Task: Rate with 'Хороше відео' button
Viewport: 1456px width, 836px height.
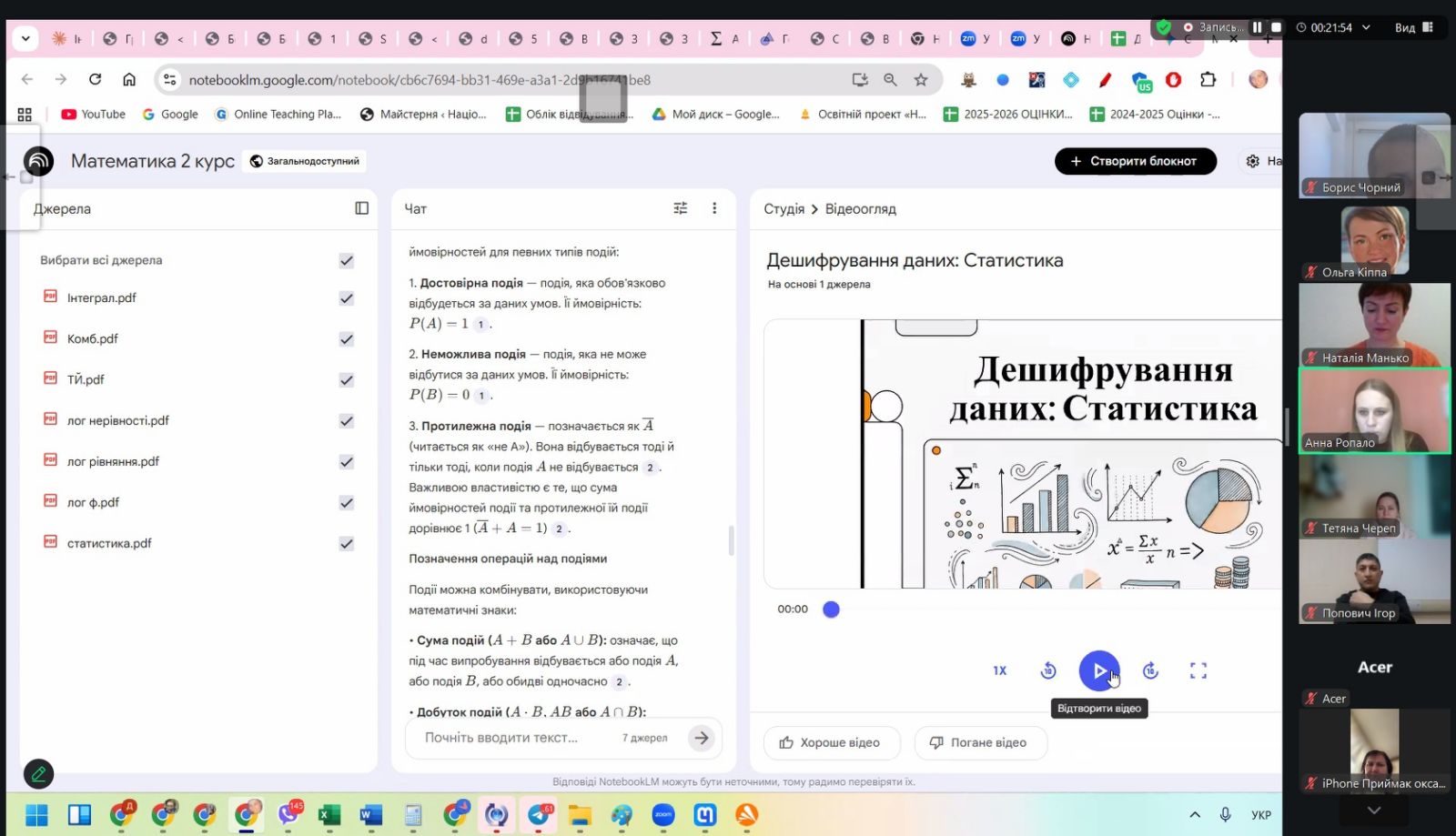Action: 832,742
